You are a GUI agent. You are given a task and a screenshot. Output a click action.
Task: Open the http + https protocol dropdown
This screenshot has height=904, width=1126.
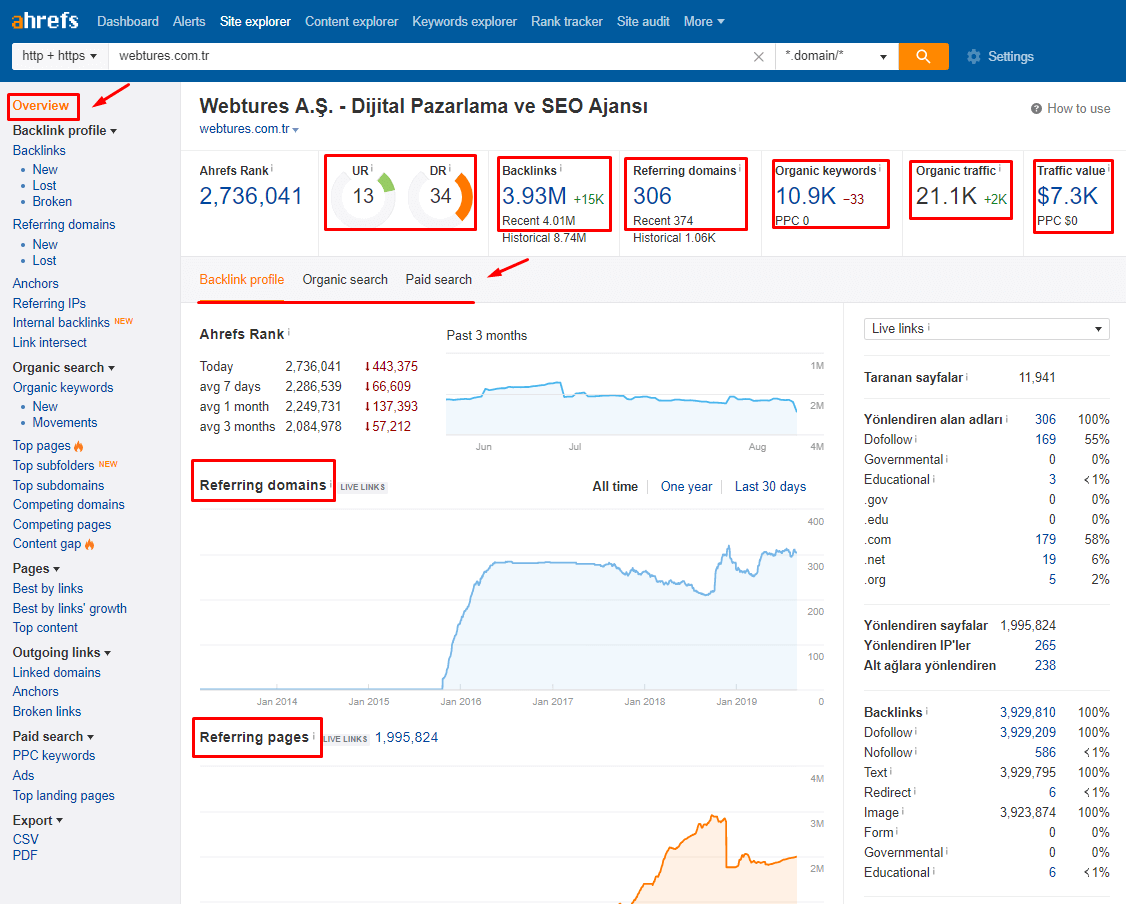click(x=60, y=56)
